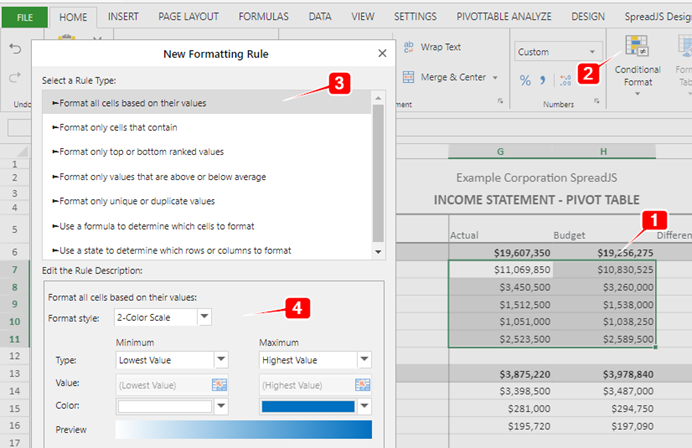
Task: Select 'Use a formula to determine which cells to format'
Action: coord(207,226)
